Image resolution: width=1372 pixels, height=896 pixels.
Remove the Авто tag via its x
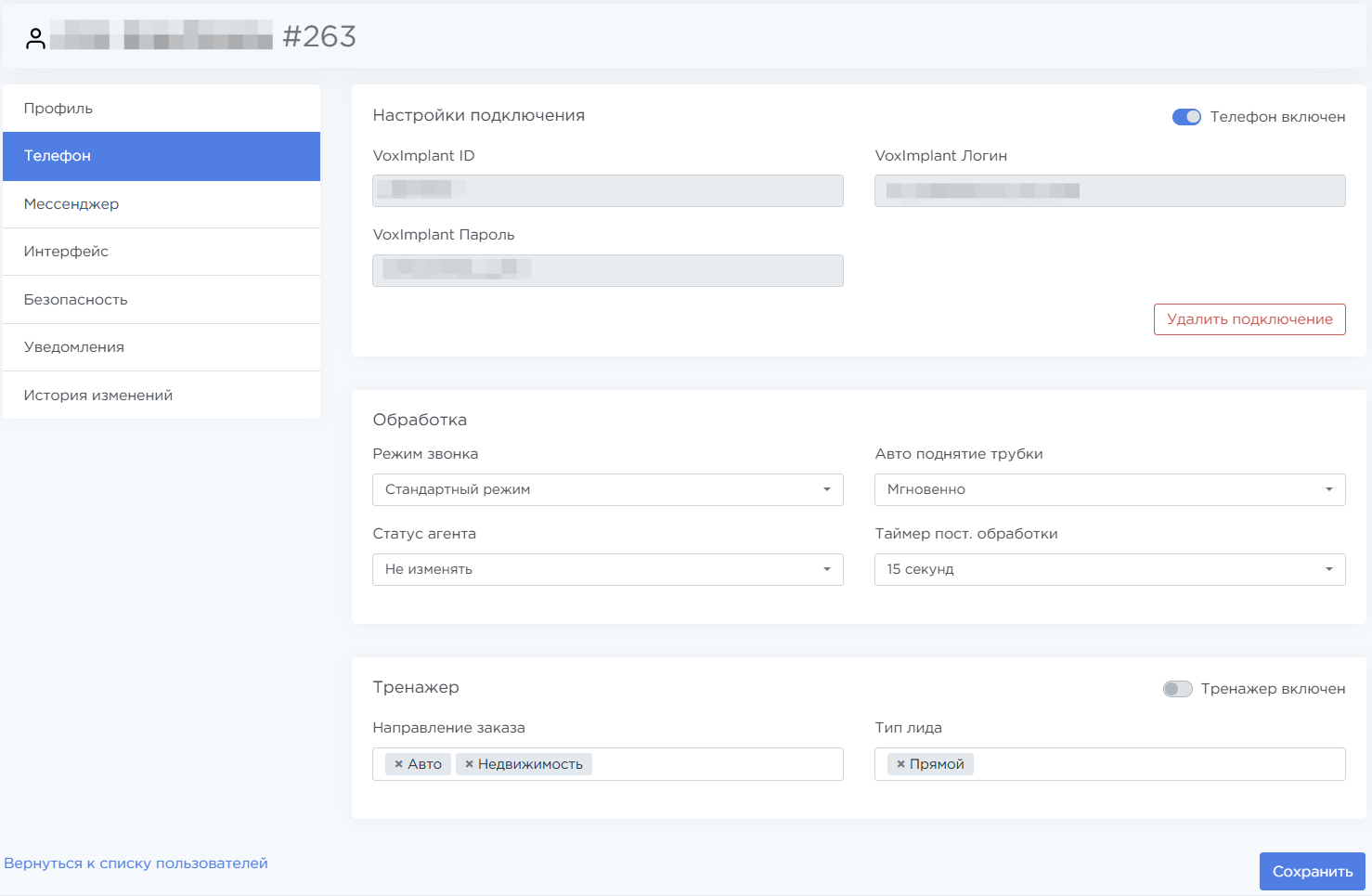[x=399, y=764]
